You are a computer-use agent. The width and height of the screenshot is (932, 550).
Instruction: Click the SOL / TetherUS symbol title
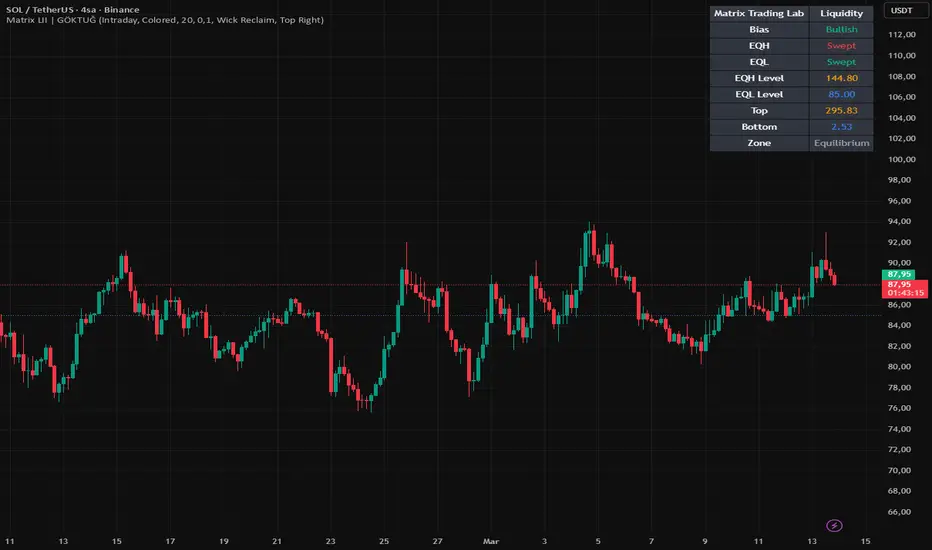tap(73, 10)
